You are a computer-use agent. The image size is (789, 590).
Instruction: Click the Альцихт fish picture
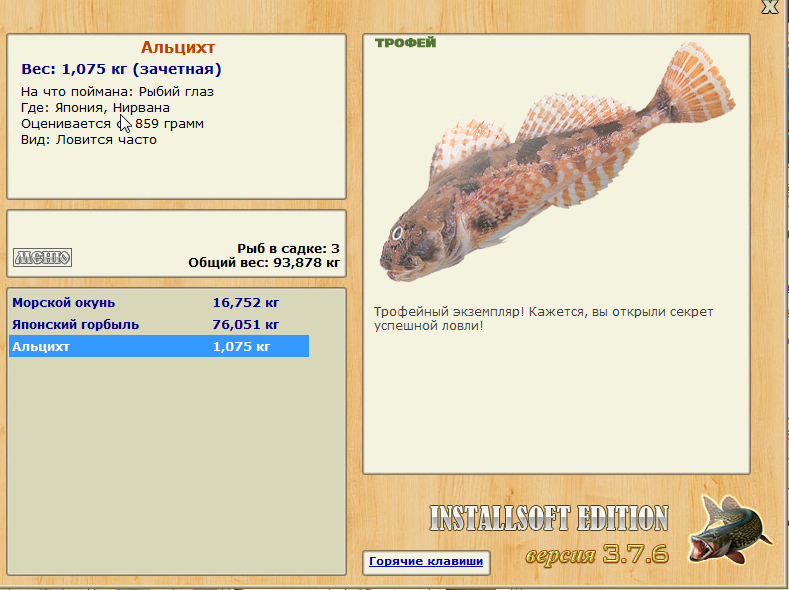tap(557, 163)
